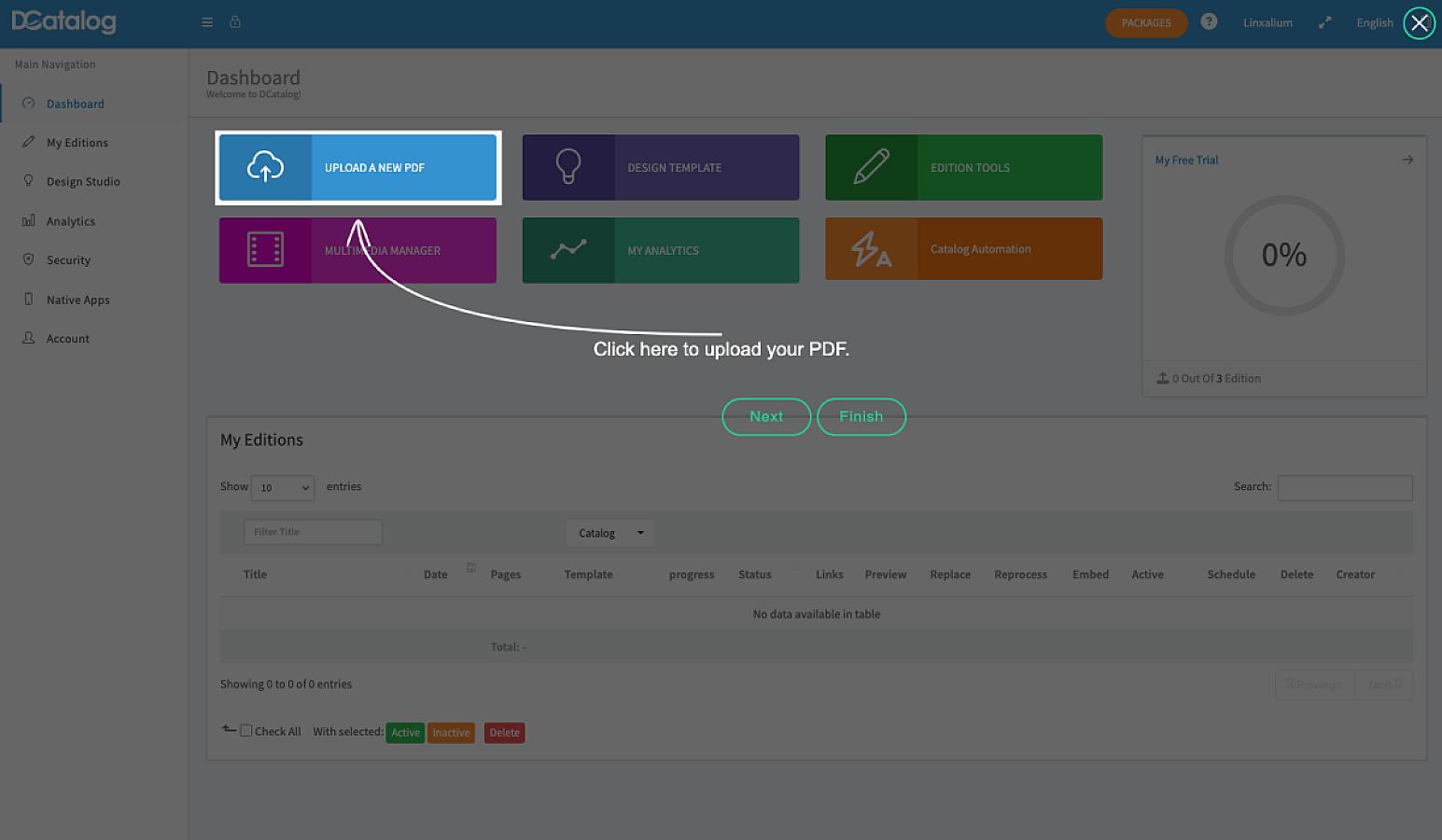Click the hamburger menu icon in header
1442x840 pixels.
207,22
